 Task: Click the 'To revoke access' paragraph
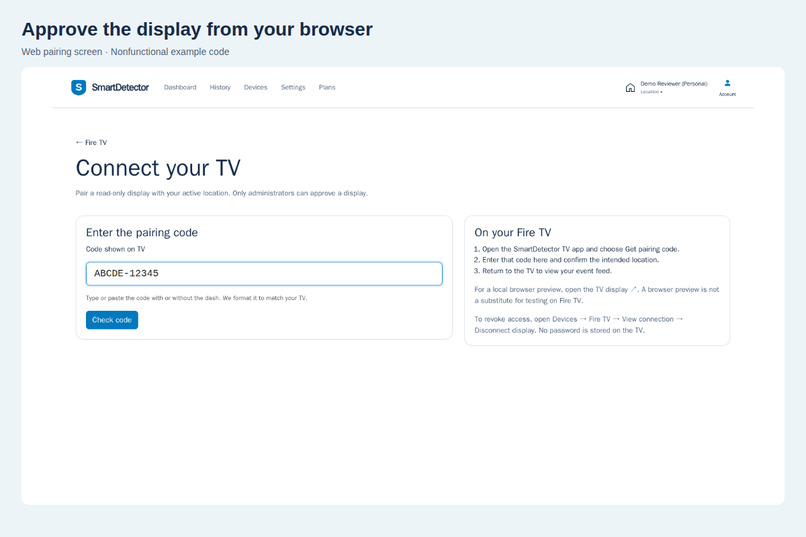(x=579, y=325)
